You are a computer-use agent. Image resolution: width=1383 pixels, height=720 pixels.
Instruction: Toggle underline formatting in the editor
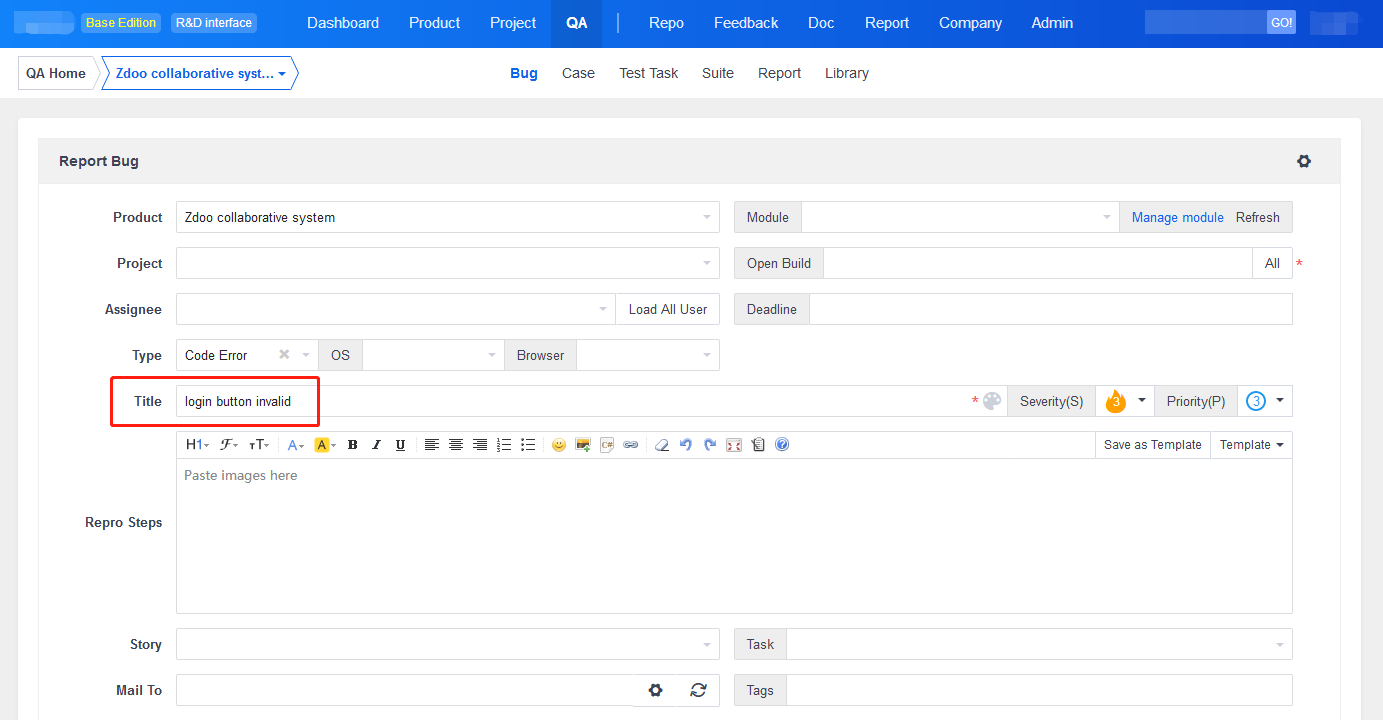pos(401,445)
